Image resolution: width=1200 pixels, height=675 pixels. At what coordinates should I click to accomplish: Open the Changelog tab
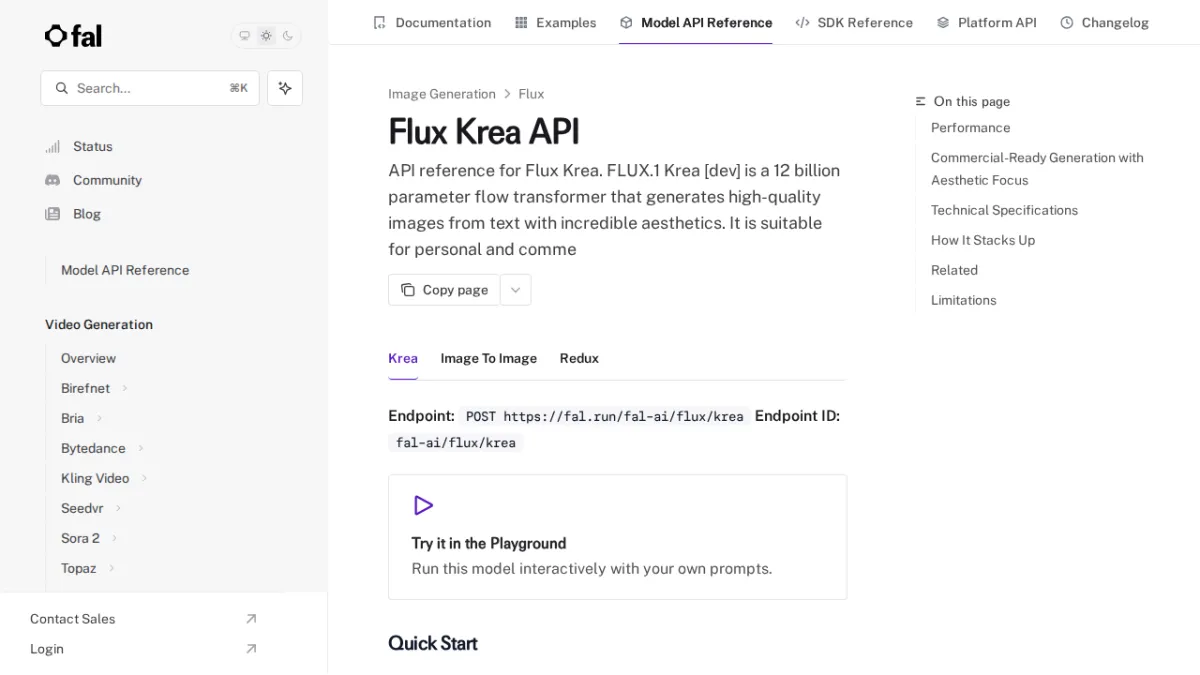click(1104, 22)
